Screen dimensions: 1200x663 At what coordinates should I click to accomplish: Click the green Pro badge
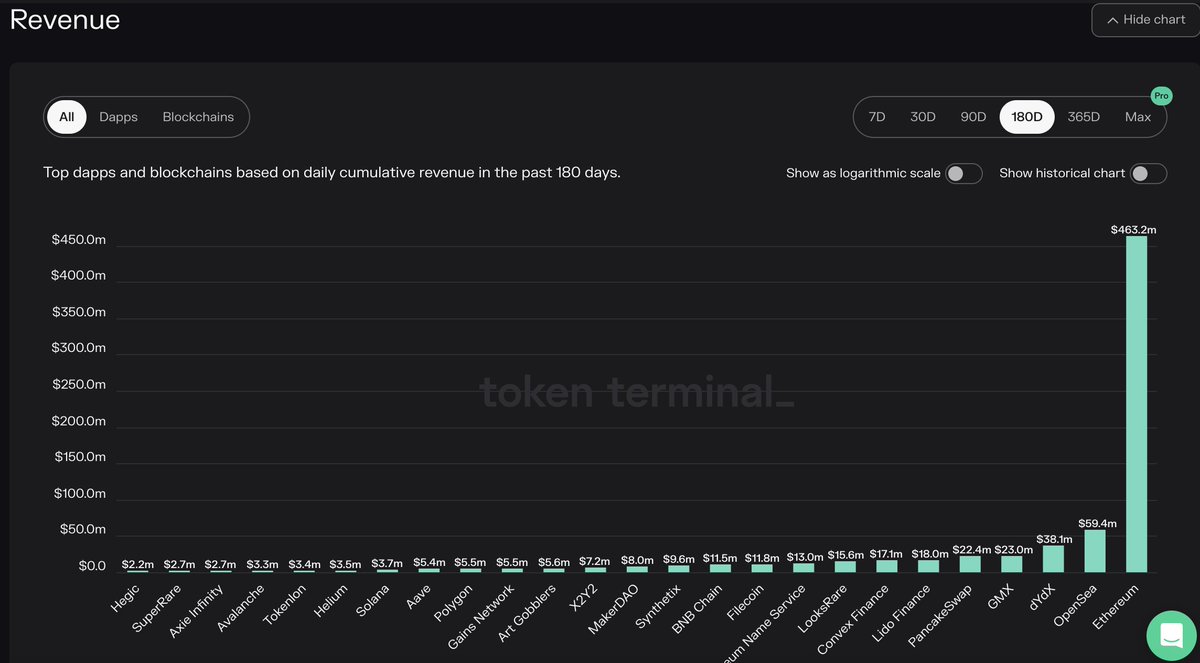1161,96
